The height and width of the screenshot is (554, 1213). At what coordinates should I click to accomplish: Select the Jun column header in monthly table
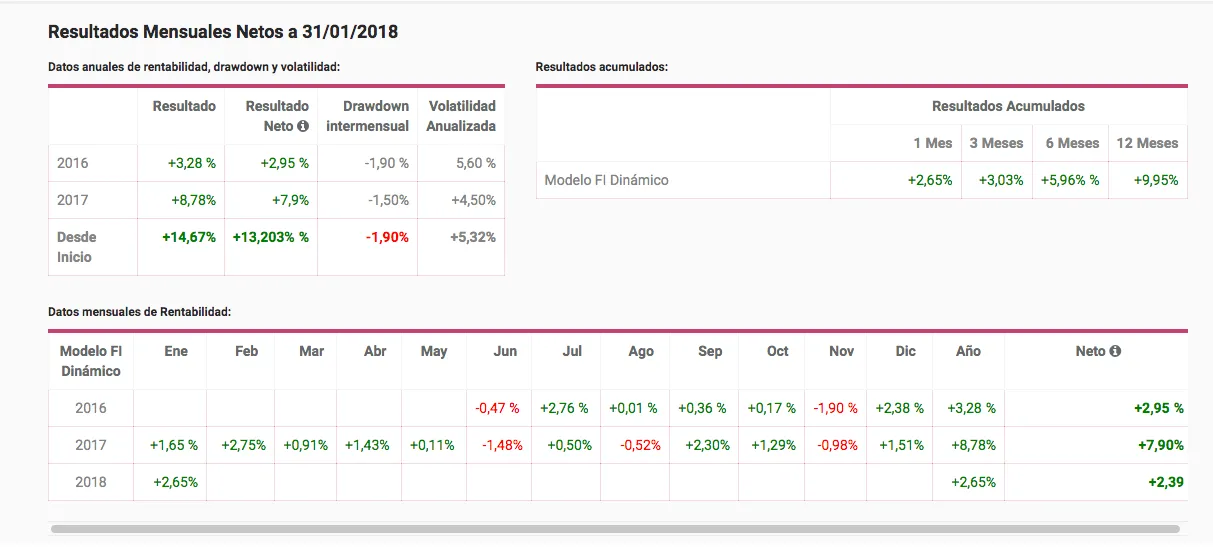(x=505, y=351)
